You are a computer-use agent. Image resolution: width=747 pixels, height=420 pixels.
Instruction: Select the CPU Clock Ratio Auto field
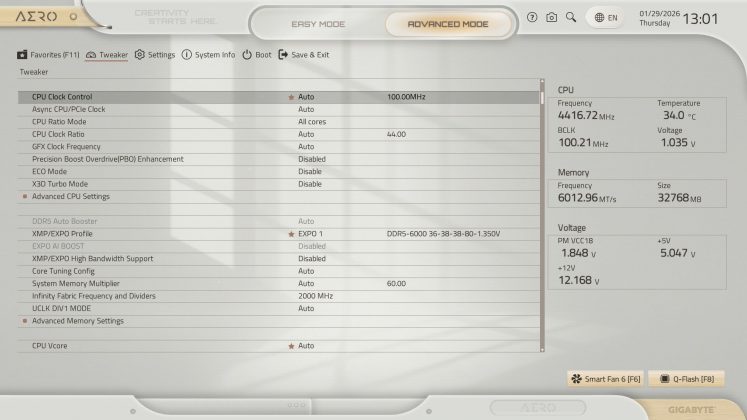click(306, 134)
